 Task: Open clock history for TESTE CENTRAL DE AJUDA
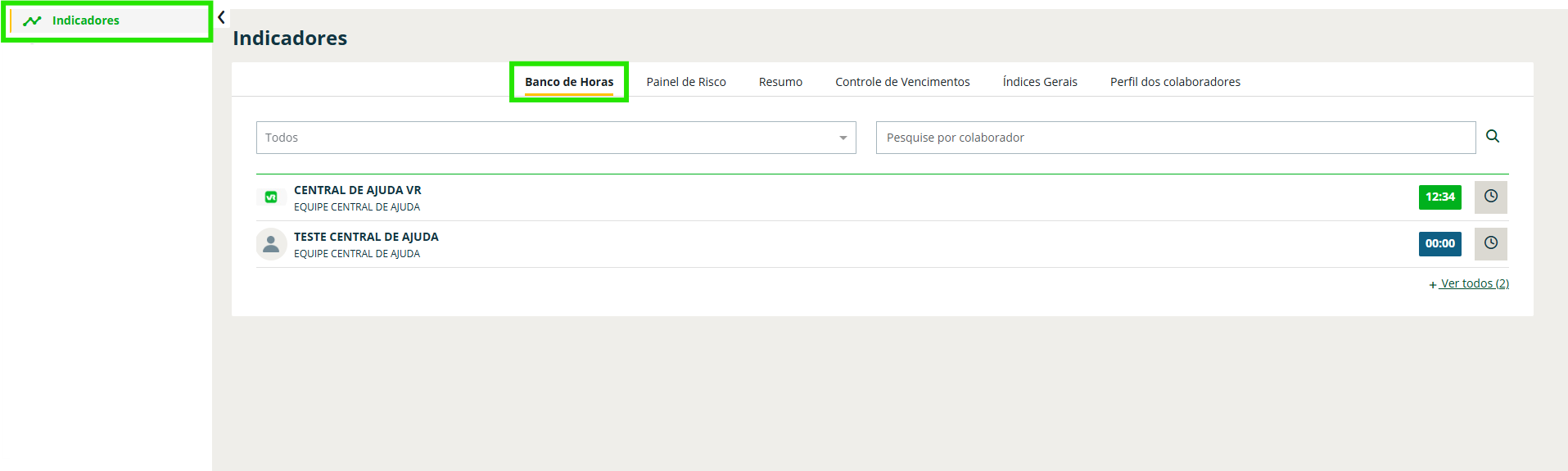[1490, 243]
